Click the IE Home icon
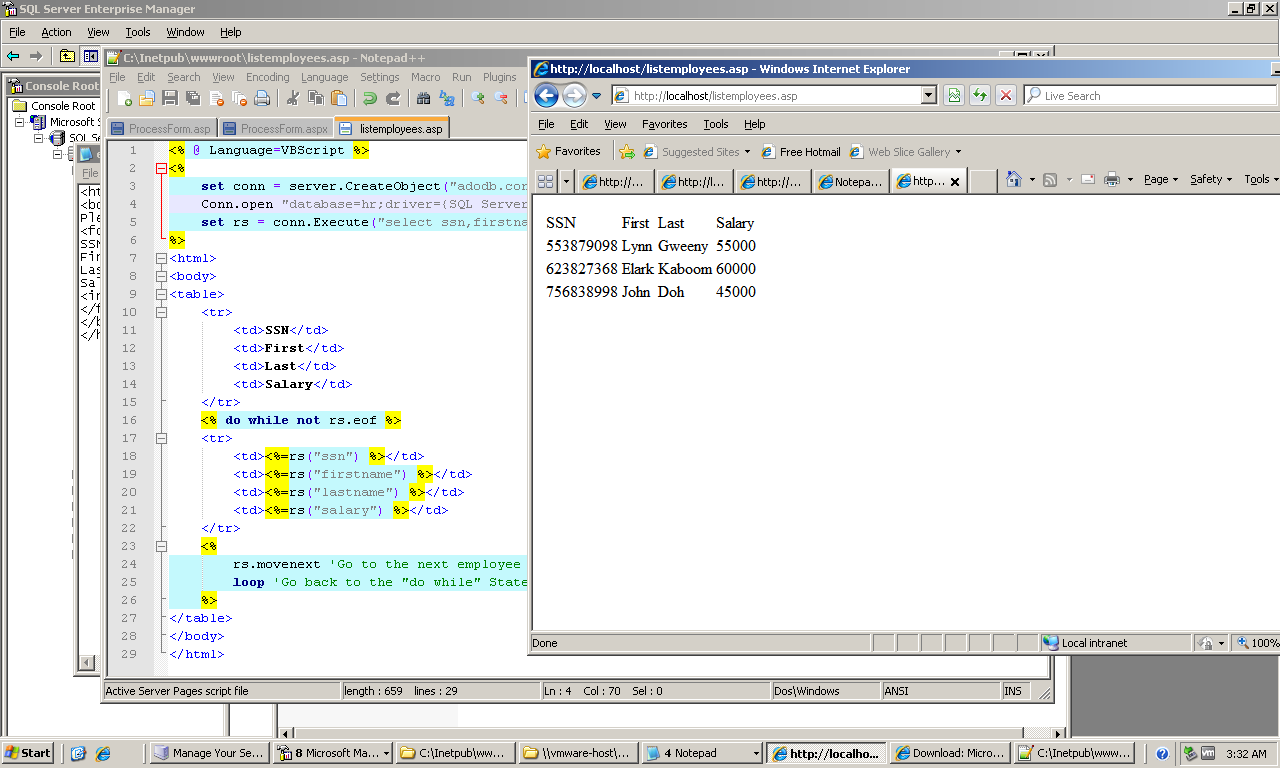 [1014, 180]
